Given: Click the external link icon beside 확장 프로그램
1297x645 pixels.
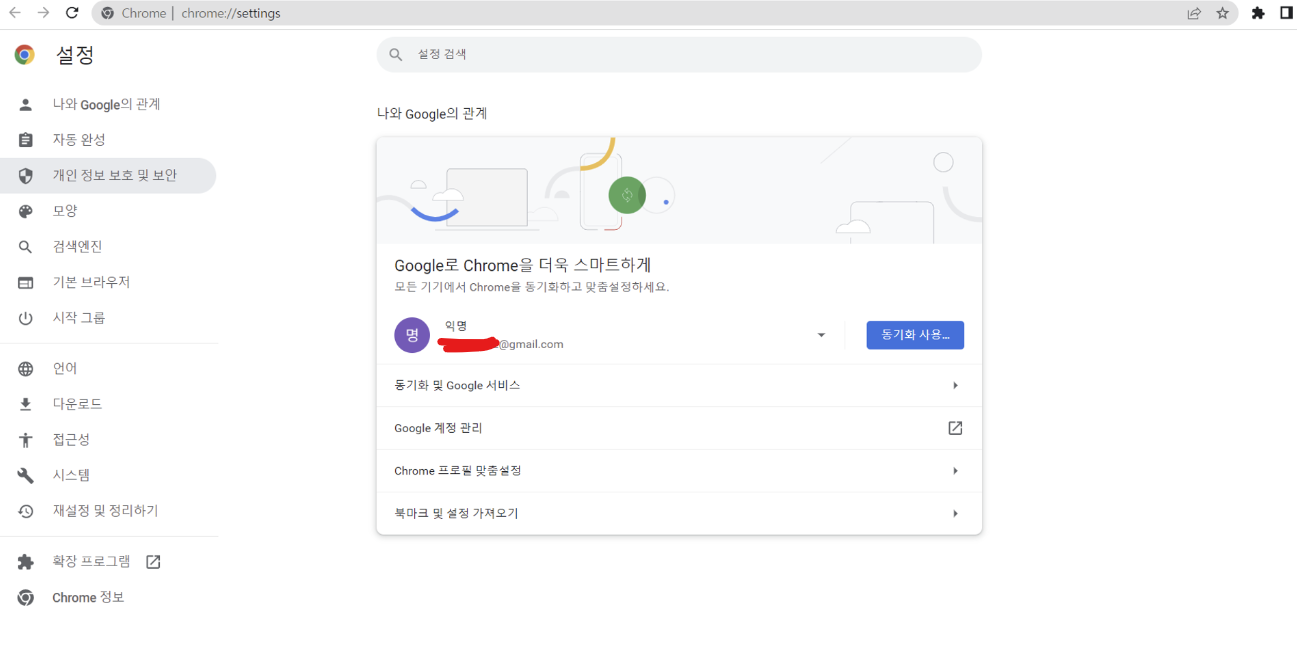Looking at the screenshot, I should 153,562.
